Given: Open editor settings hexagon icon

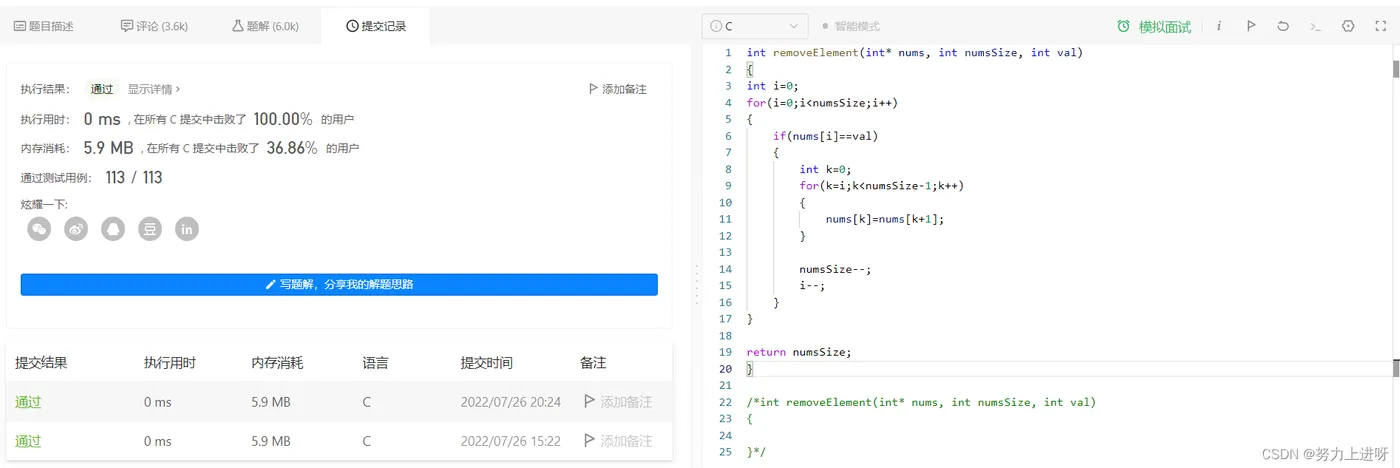Looking at the screenshot, I should 1348,26.
